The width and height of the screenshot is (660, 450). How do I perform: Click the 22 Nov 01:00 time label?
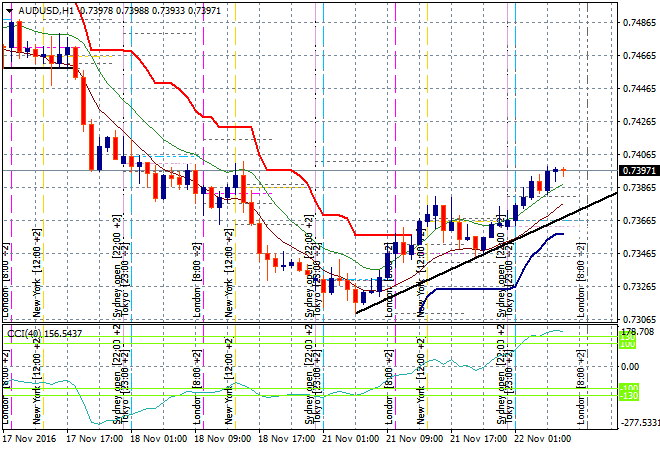543,438
